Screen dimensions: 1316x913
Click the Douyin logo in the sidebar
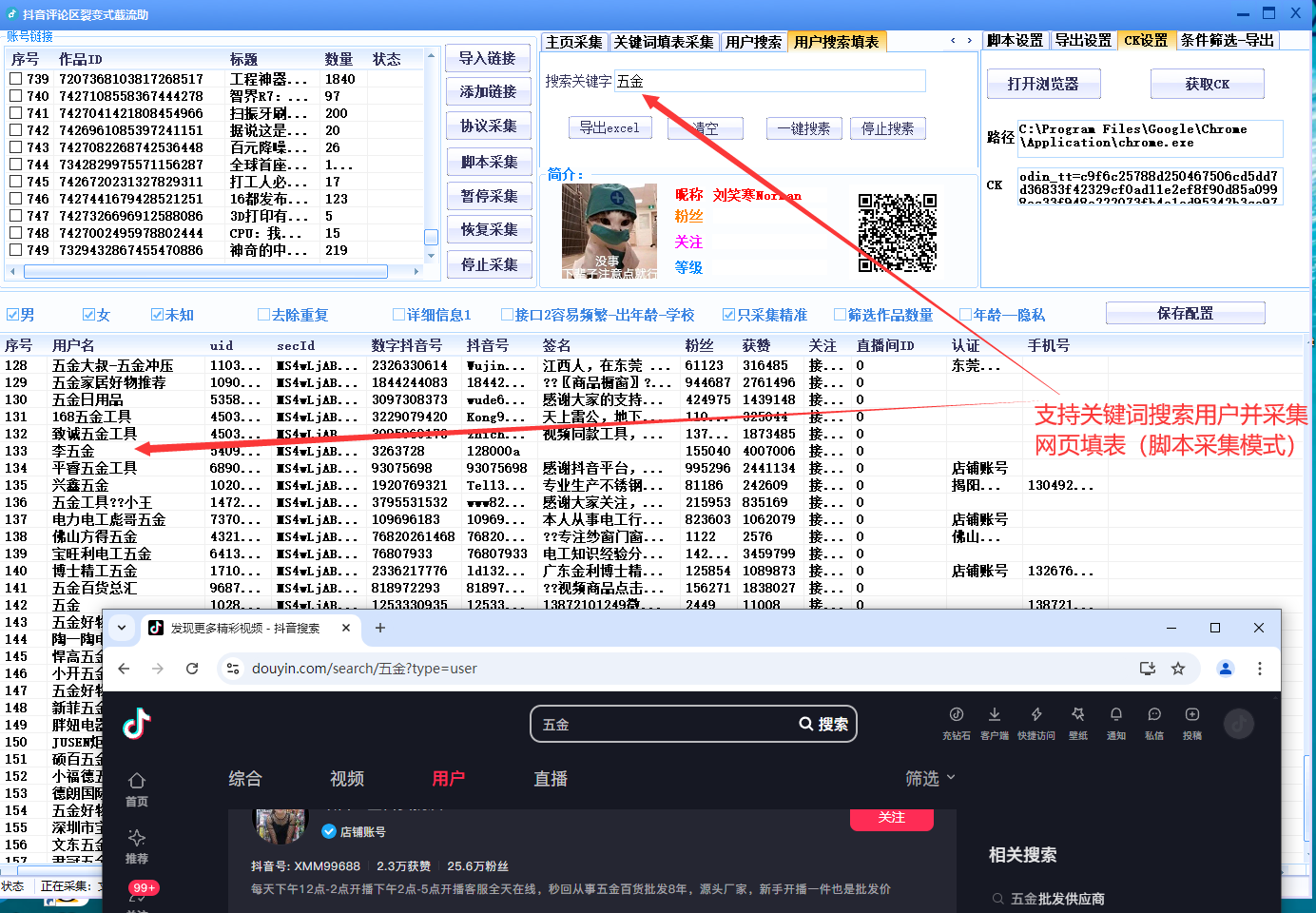(x=137, y=724)
